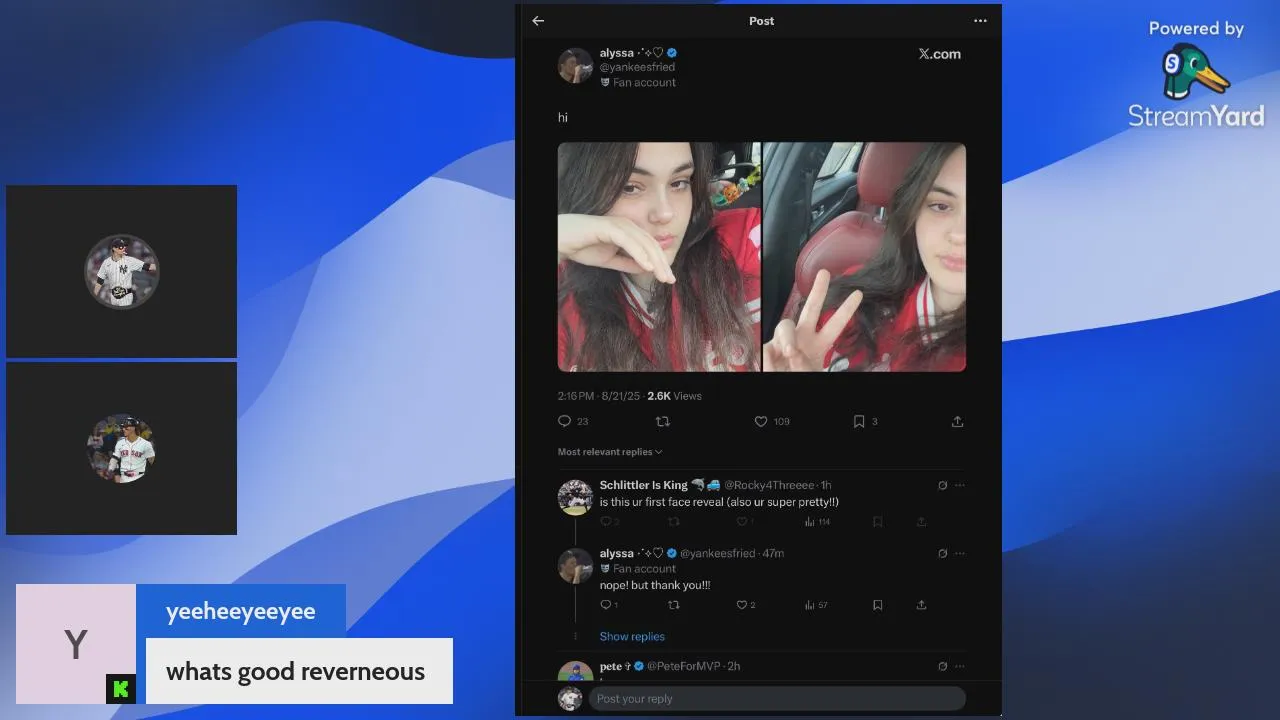This screenshot has height=720, width=1280.
Task: Click the yeeheeyeeyee chat commenter name
Action: pyautogui.click(x=241, y=611)
